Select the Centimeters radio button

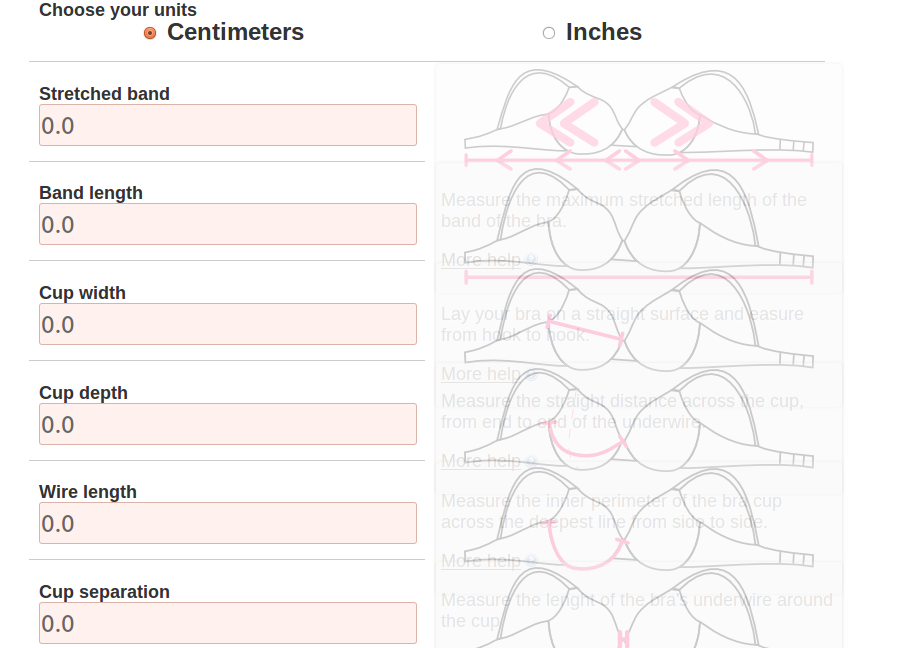[x=150, y=33]
